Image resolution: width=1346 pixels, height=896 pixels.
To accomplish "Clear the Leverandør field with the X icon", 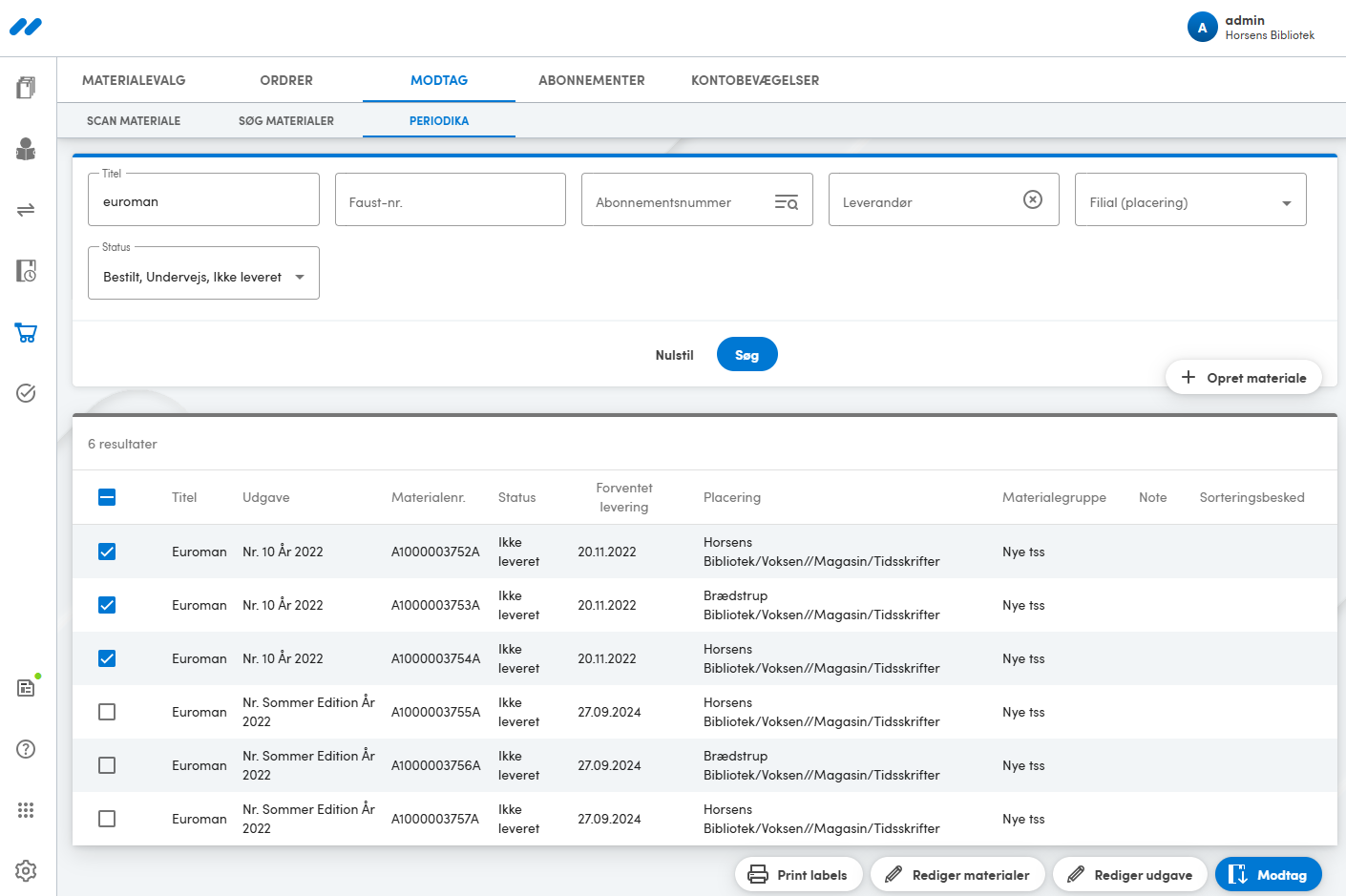I will [x=1033, y=199].
